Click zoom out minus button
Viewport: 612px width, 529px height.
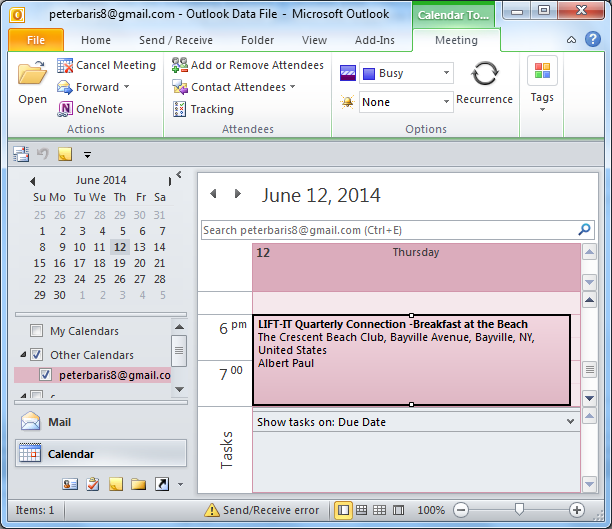(x=461, y=510)
